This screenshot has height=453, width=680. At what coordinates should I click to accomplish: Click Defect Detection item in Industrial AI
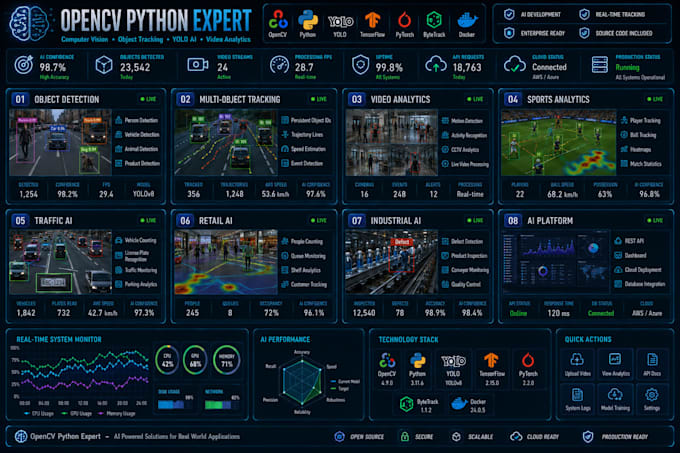(x=462, y=241)
